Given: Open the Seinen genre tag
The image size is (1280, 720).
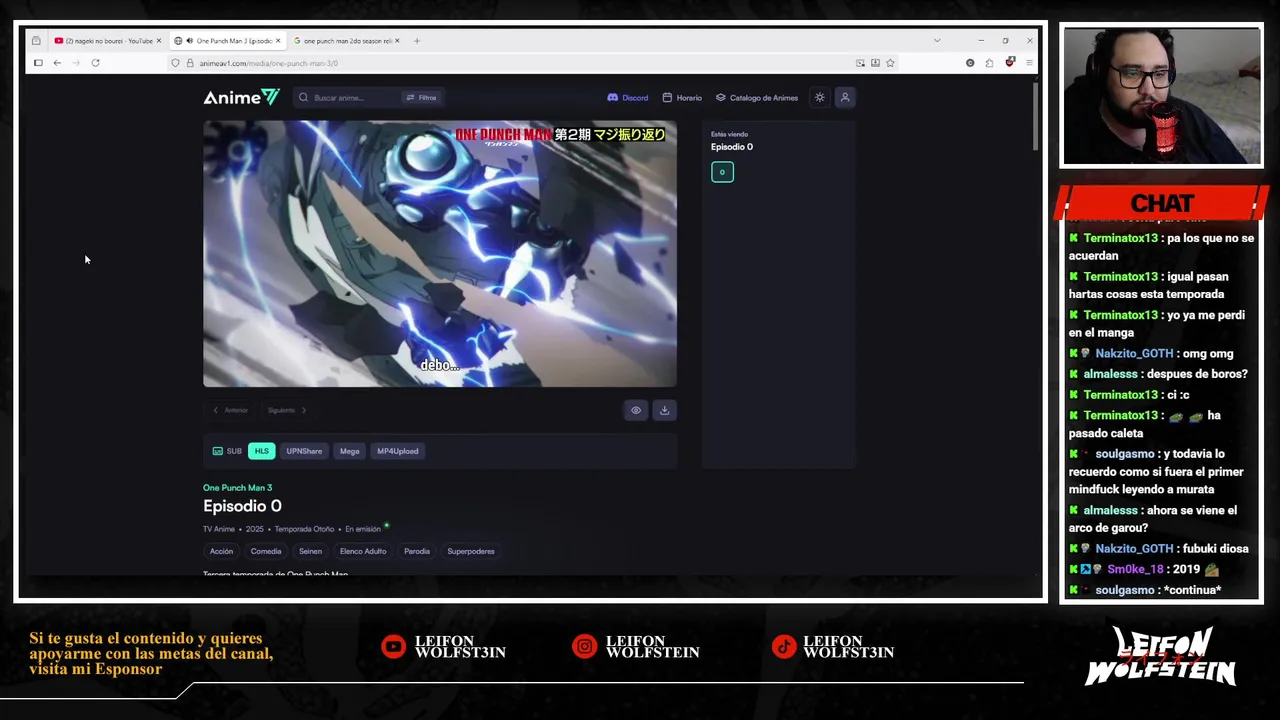Looking at the screenshot, I should [310, 551].
